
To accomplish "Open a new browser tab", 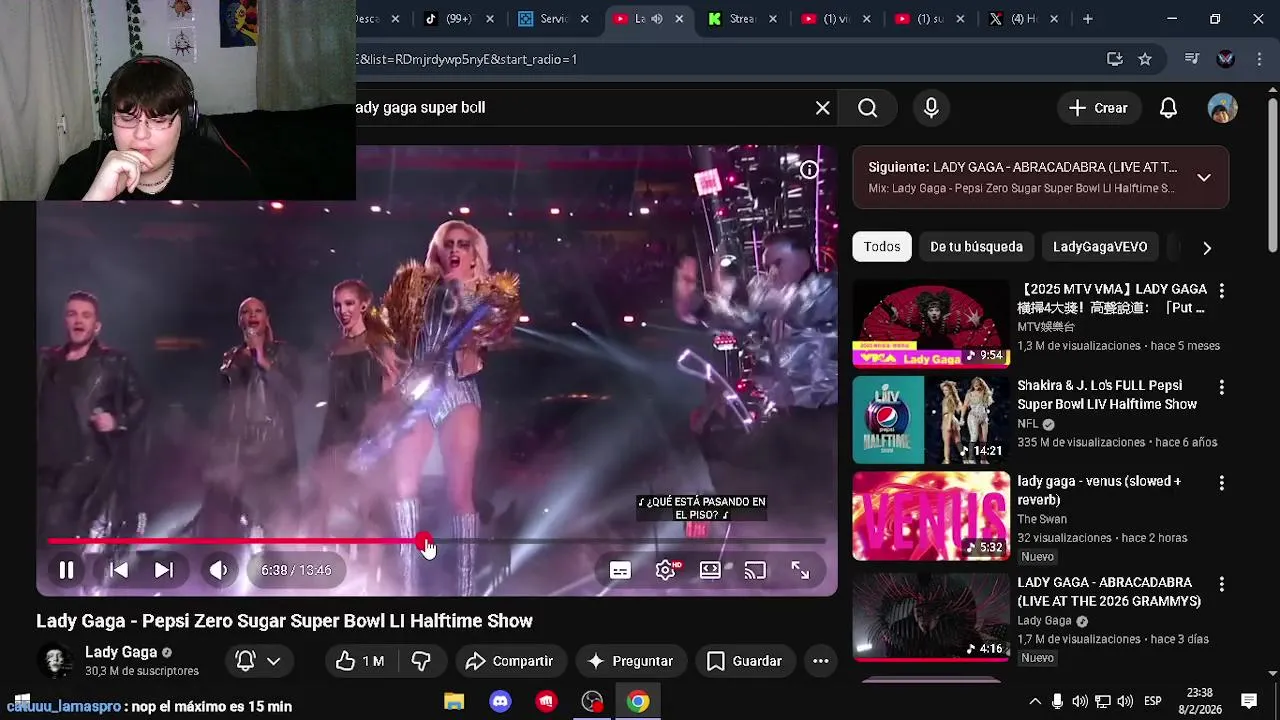I will point(1087,19).
